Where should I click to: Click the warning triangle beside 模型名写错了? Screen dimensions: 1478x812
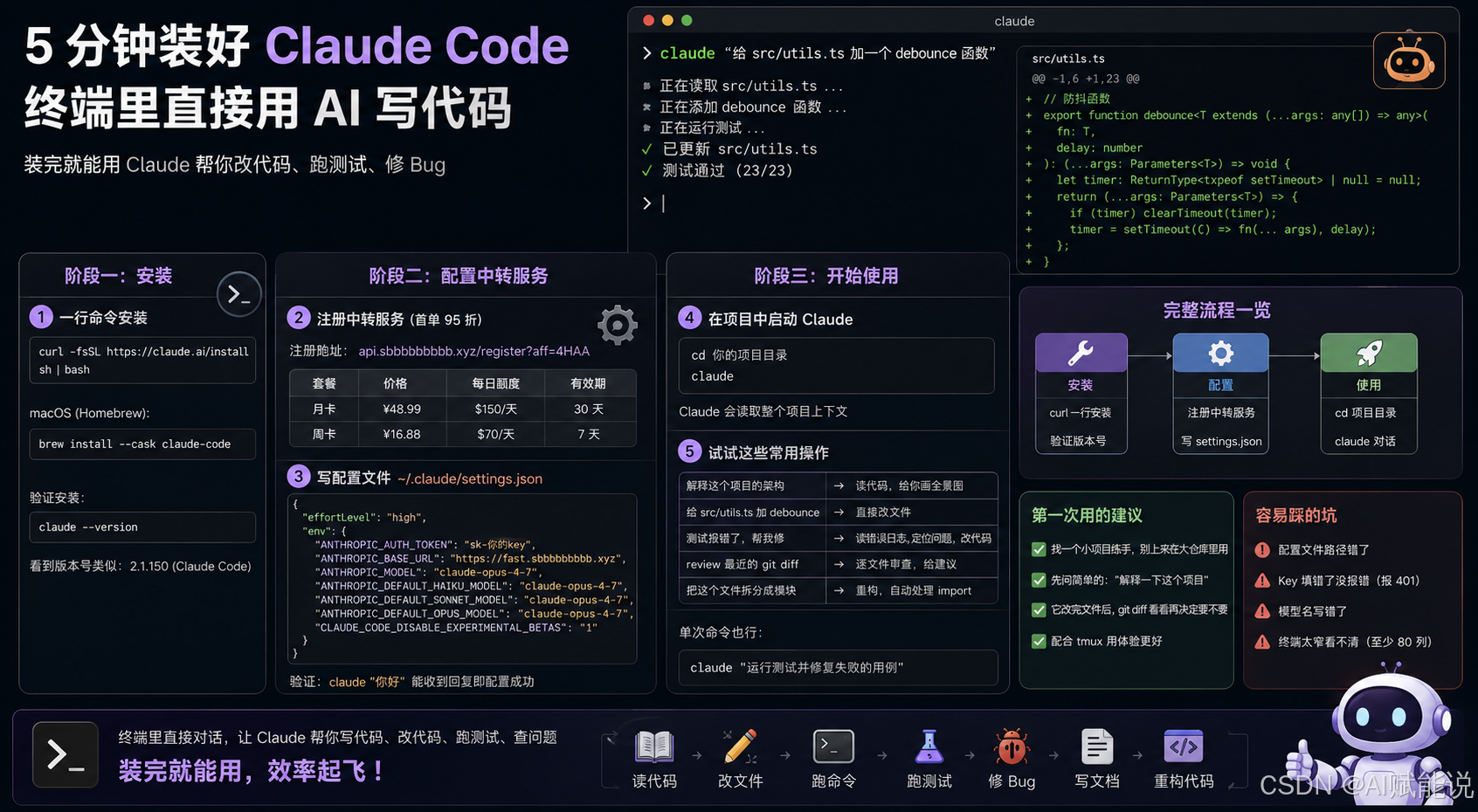pyautogui.click(x=1262, y=611)
